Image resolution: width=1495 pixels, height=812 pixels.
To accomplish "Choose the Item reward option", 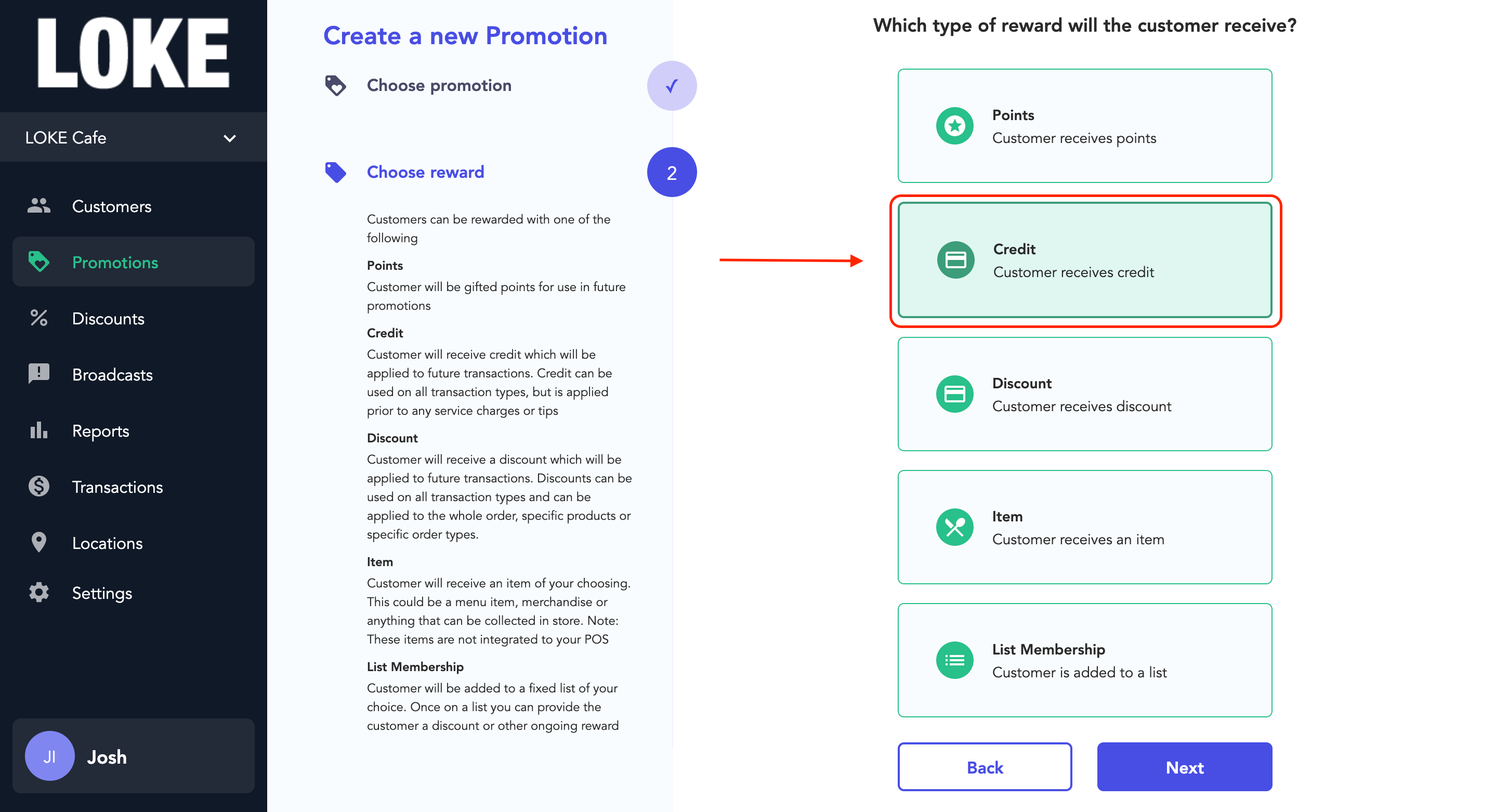I will click(x=1085, y=527).
